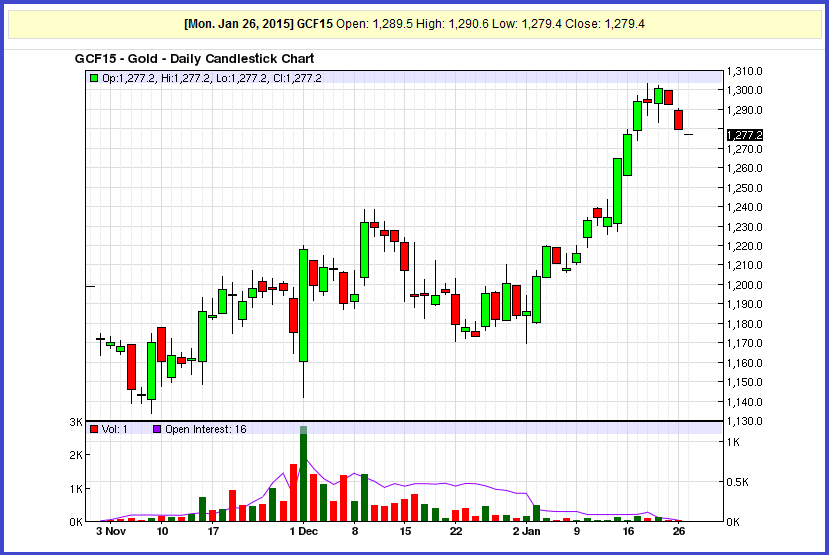
Task: Click the 1K volume axis label
Action: click(76, 489)
